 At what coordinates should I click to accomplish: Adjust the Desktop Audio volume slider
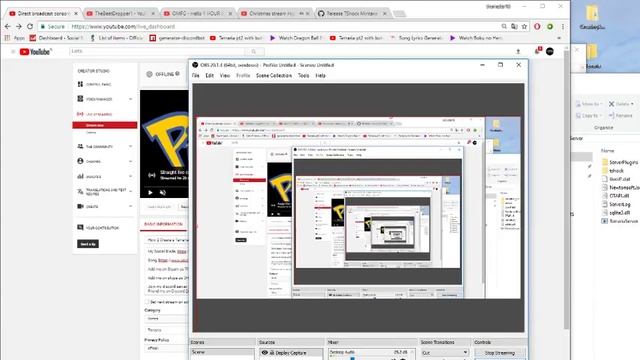(x=353, y=358)
